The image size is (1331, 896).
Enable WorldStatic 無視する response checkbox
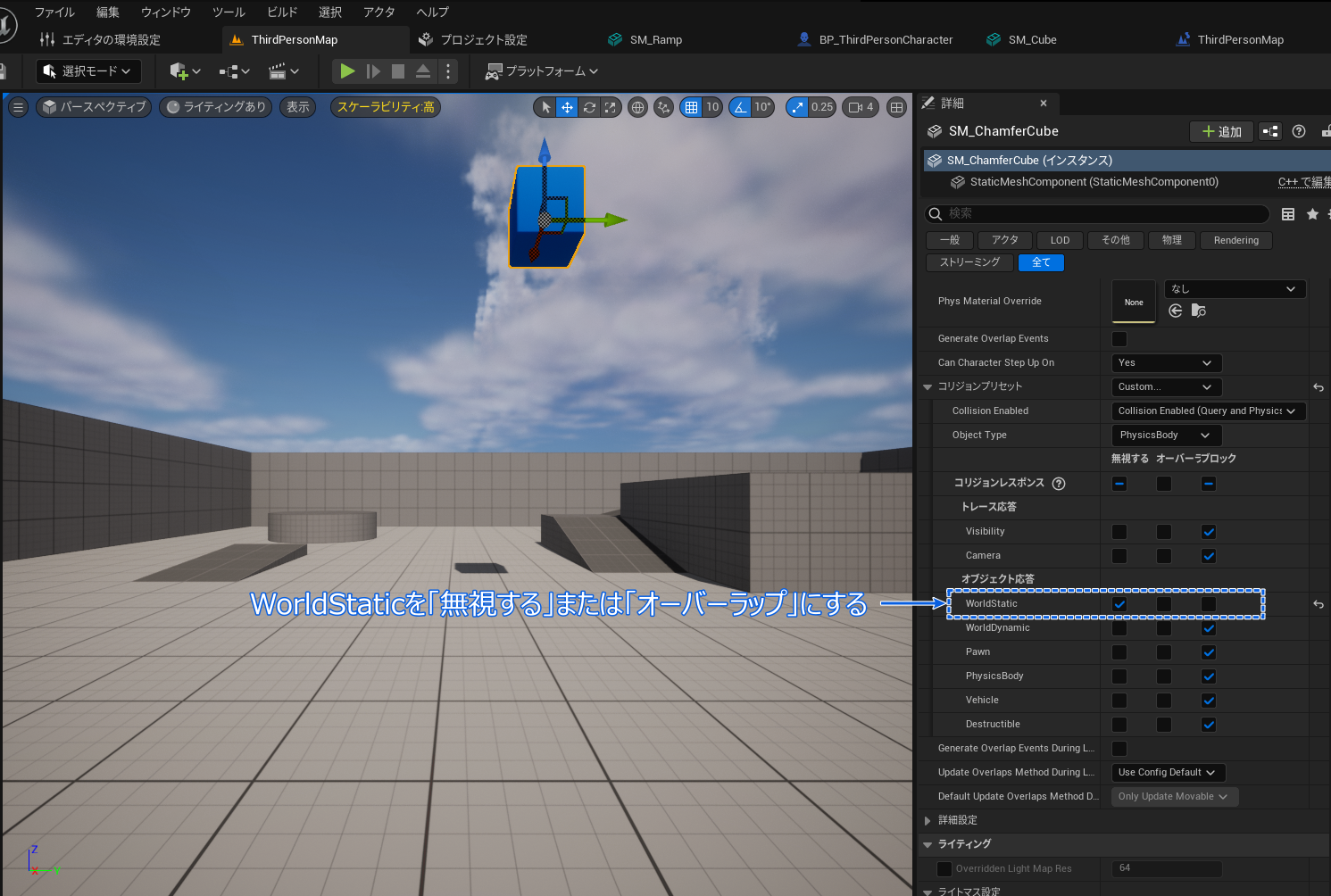pos(1119,603)
